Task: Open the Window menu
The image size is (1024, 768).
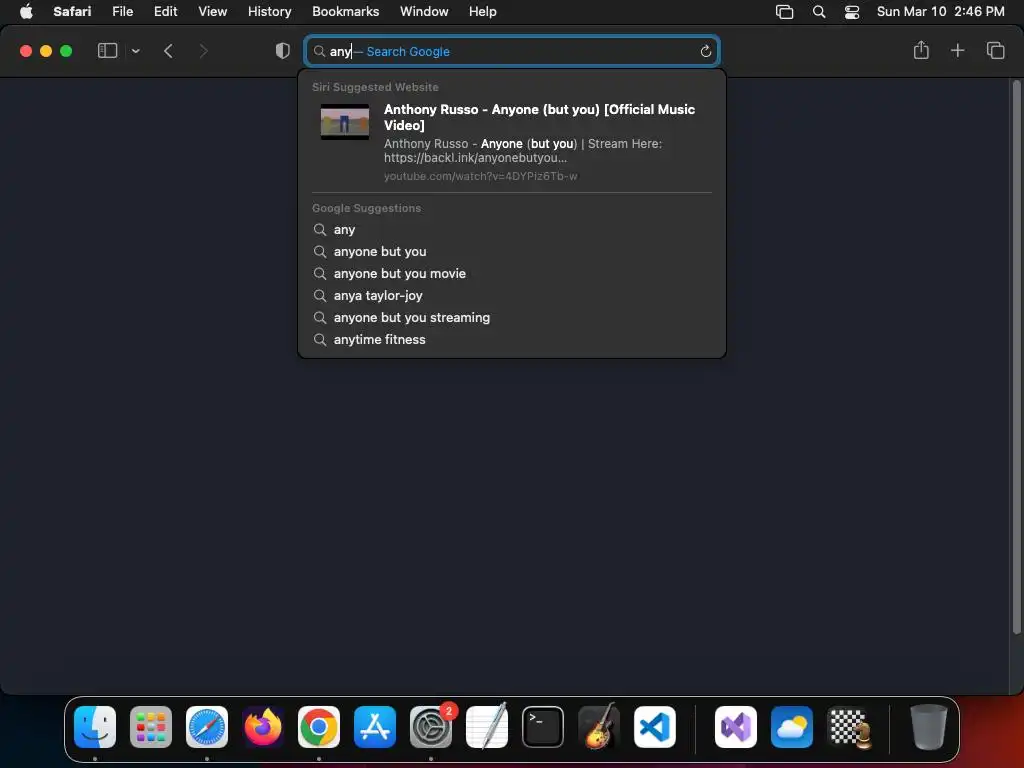Action: tap(424, 11)
